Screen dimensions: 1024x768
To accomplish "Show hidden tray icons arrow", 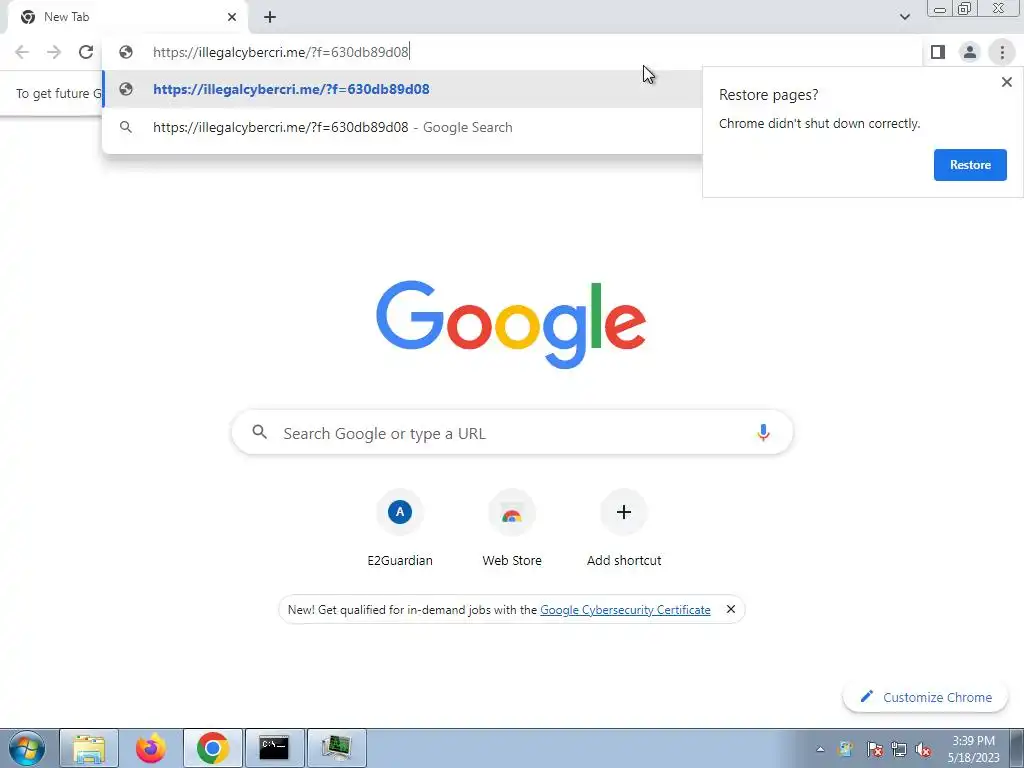I will tap(820, 750).
